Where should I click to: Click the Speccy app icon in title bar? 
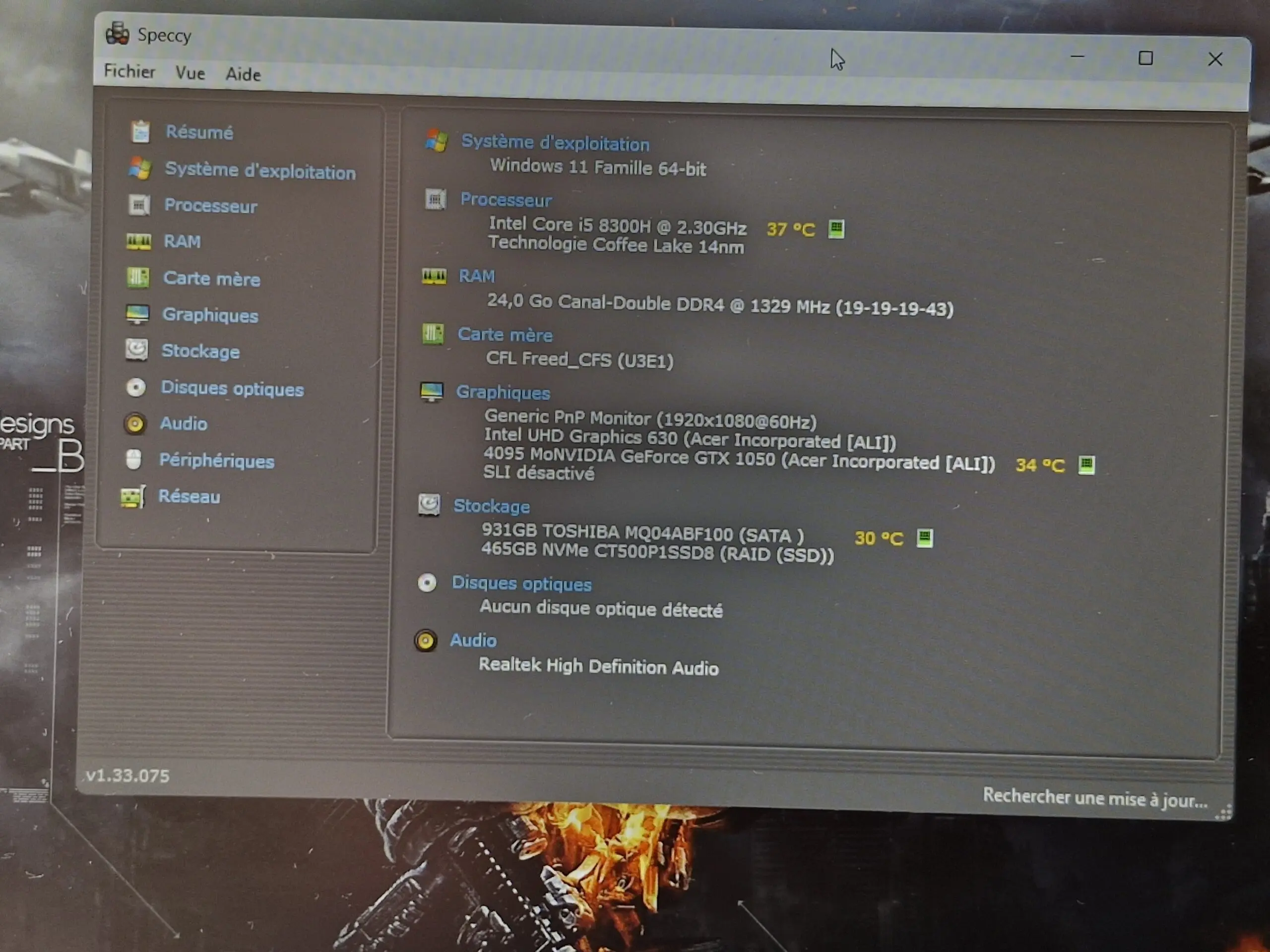(118, 34)
